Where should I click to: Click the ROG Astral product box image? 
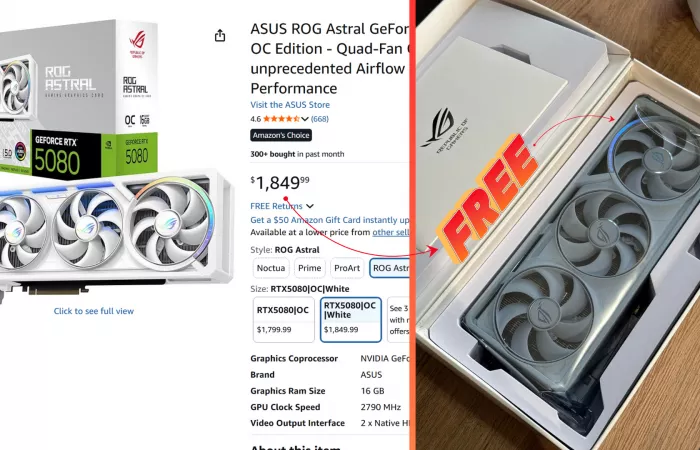point(79,98)
